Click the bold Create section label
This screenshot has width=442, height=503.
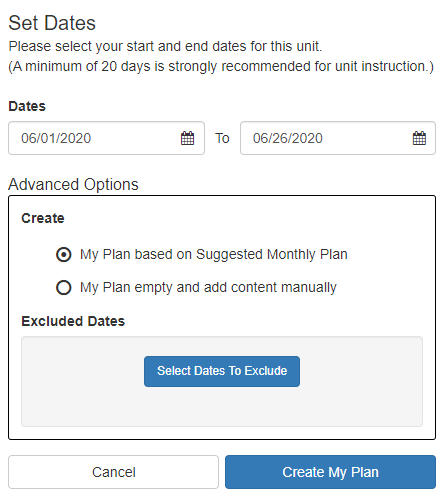pyautogui.click(x=43, y=218)
